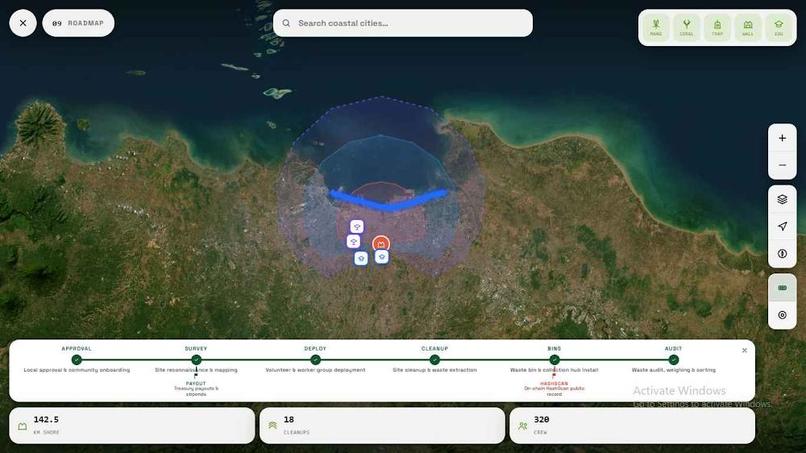Focus the Search coastal cities field
The width and height of the screenshot is (806, 453).
(x=403, y=23)
